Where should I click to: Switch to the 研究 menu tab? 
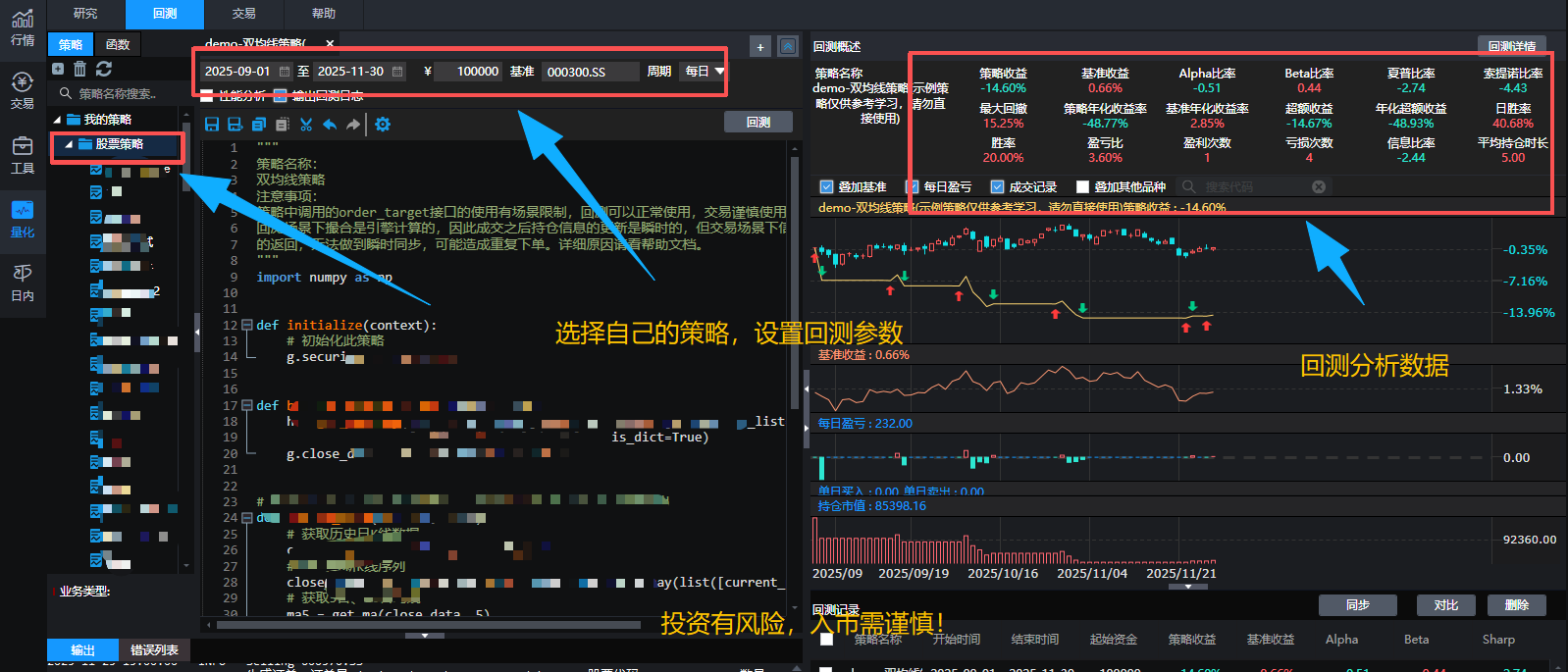pyautogui.click(x=85, y=14)
